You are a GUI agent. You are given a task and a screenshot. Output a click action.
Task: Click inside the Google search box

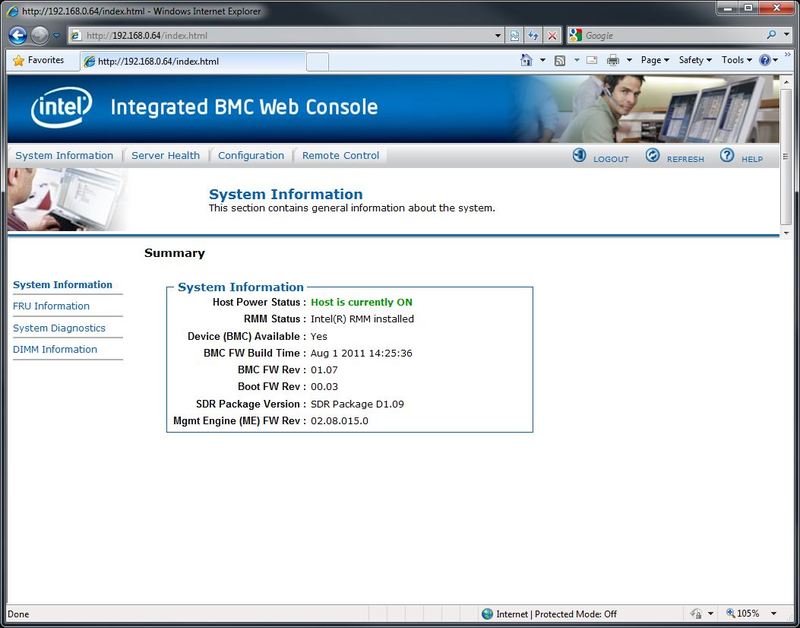pos(670,35)
